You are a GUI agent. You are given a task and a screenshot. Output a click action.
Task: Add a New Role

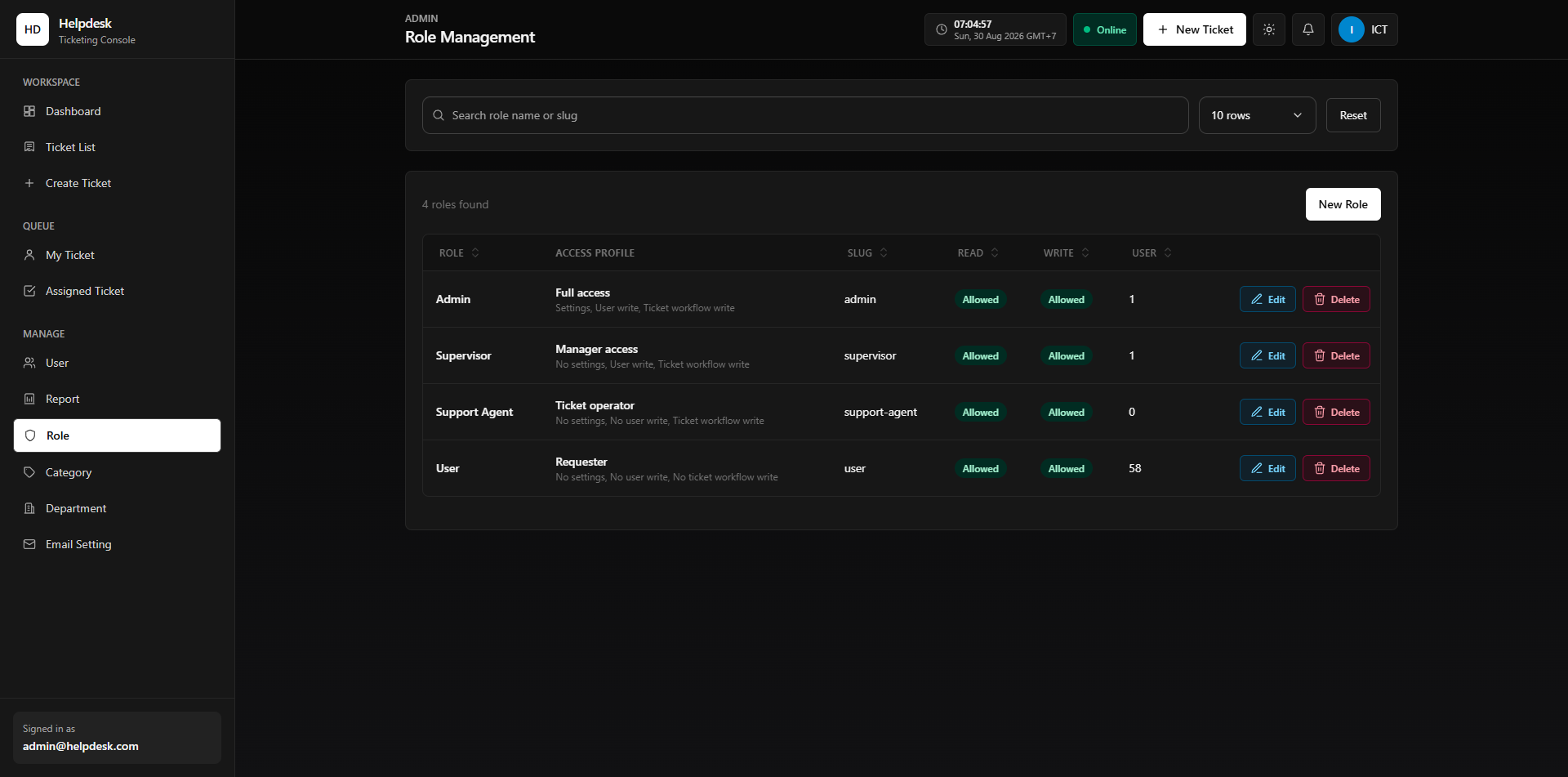(x=1343, y=204)
